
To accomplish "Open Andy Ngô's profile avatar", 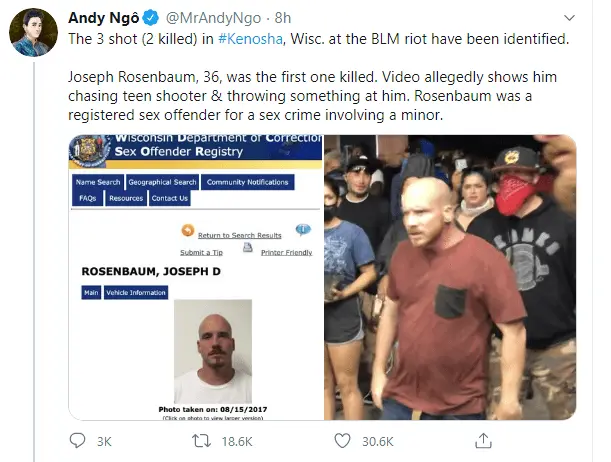I will pyautogui.click(x=34, y=32).
